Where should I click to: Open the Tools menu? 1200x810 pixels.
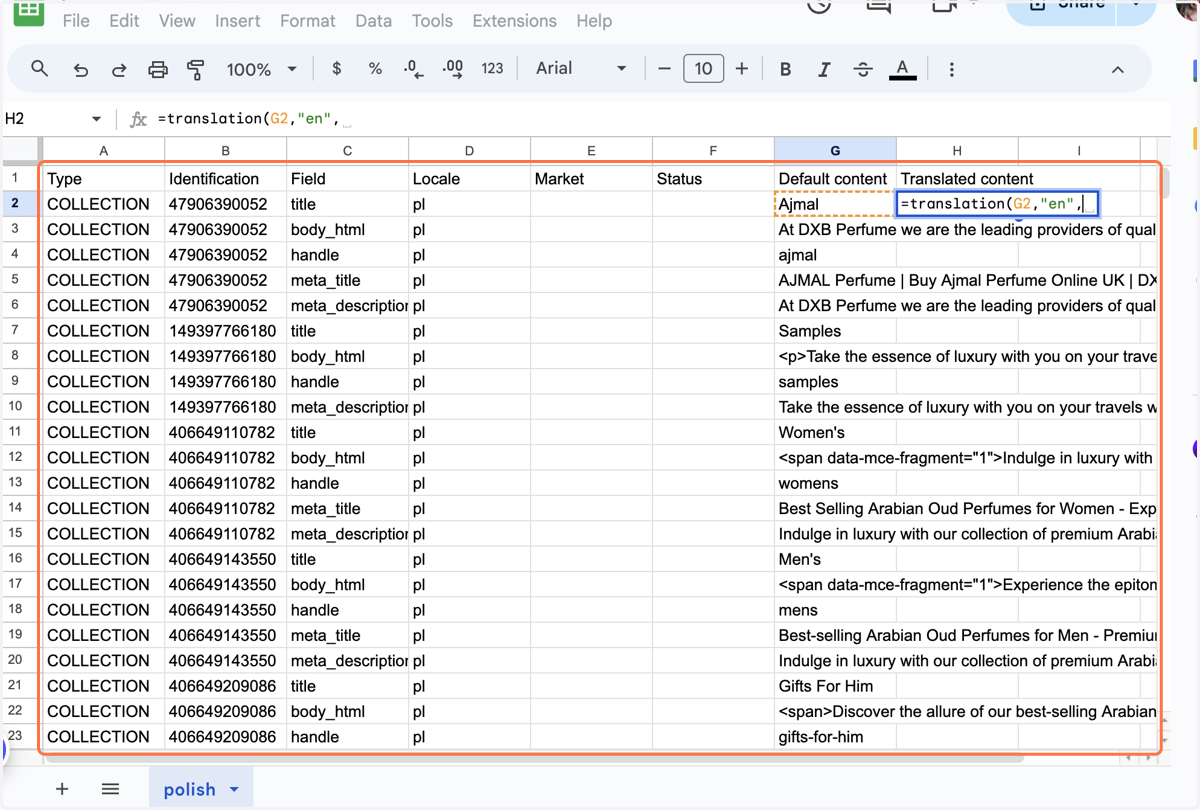[x=432, y=20]
